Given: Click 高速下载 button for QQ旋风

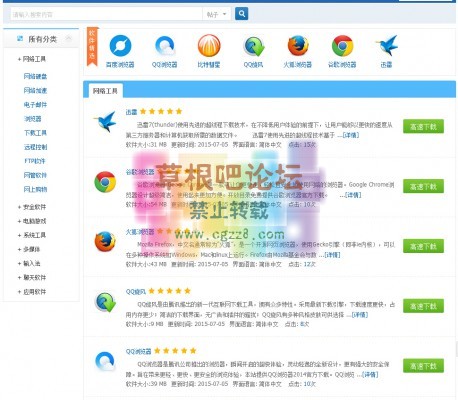Looking at the screenshot, I should pos(423,306).
